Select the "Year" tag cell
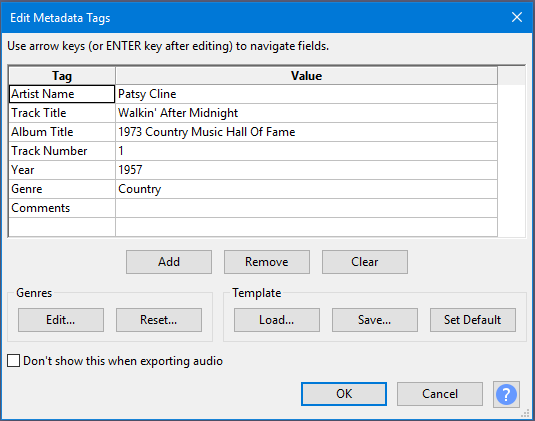 pos(62,170)
